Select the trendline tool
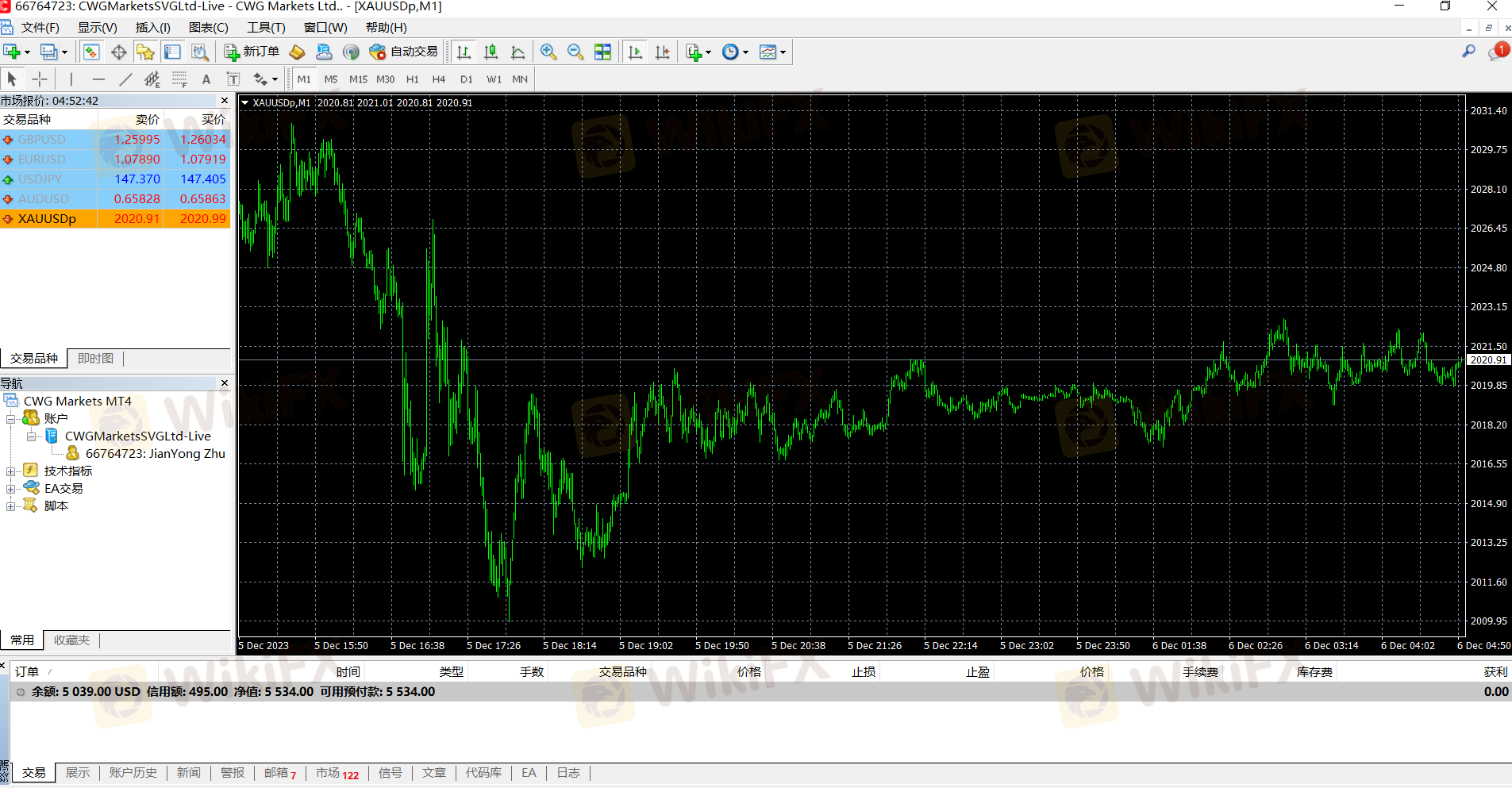 [x=125, y=79]
